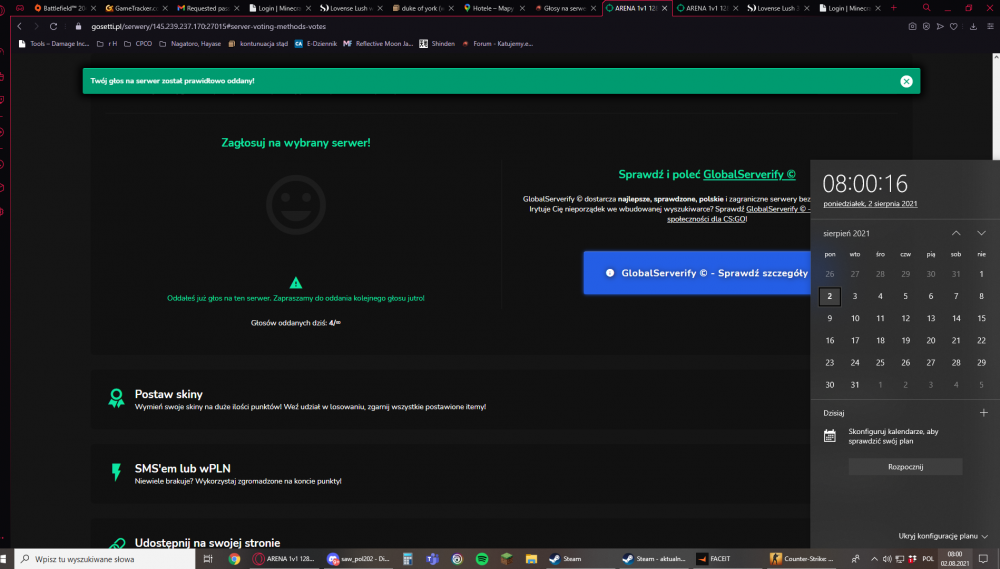Screen dimensions: 1000x569
Task: Click the Udostępnij na swojej stronie heading
Action: click(x=207, y=543)
